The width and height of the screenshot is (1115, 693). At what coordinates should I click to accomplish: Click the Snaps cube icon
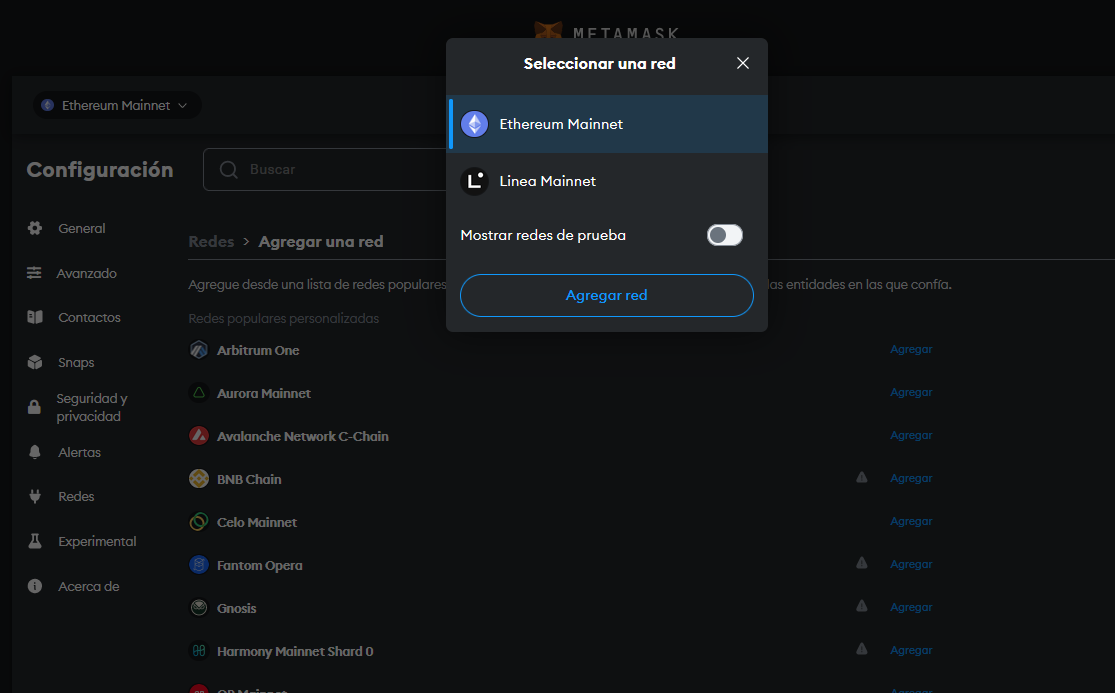tap(35, 362)
